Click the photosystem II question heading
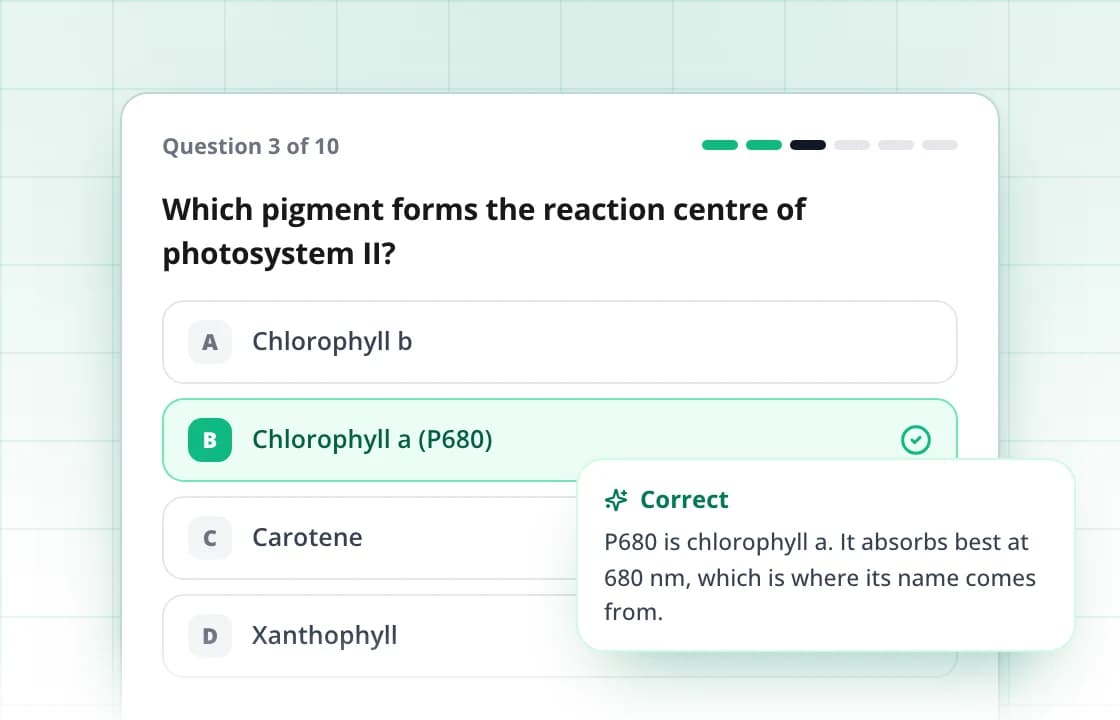 [x=484, y=231]
